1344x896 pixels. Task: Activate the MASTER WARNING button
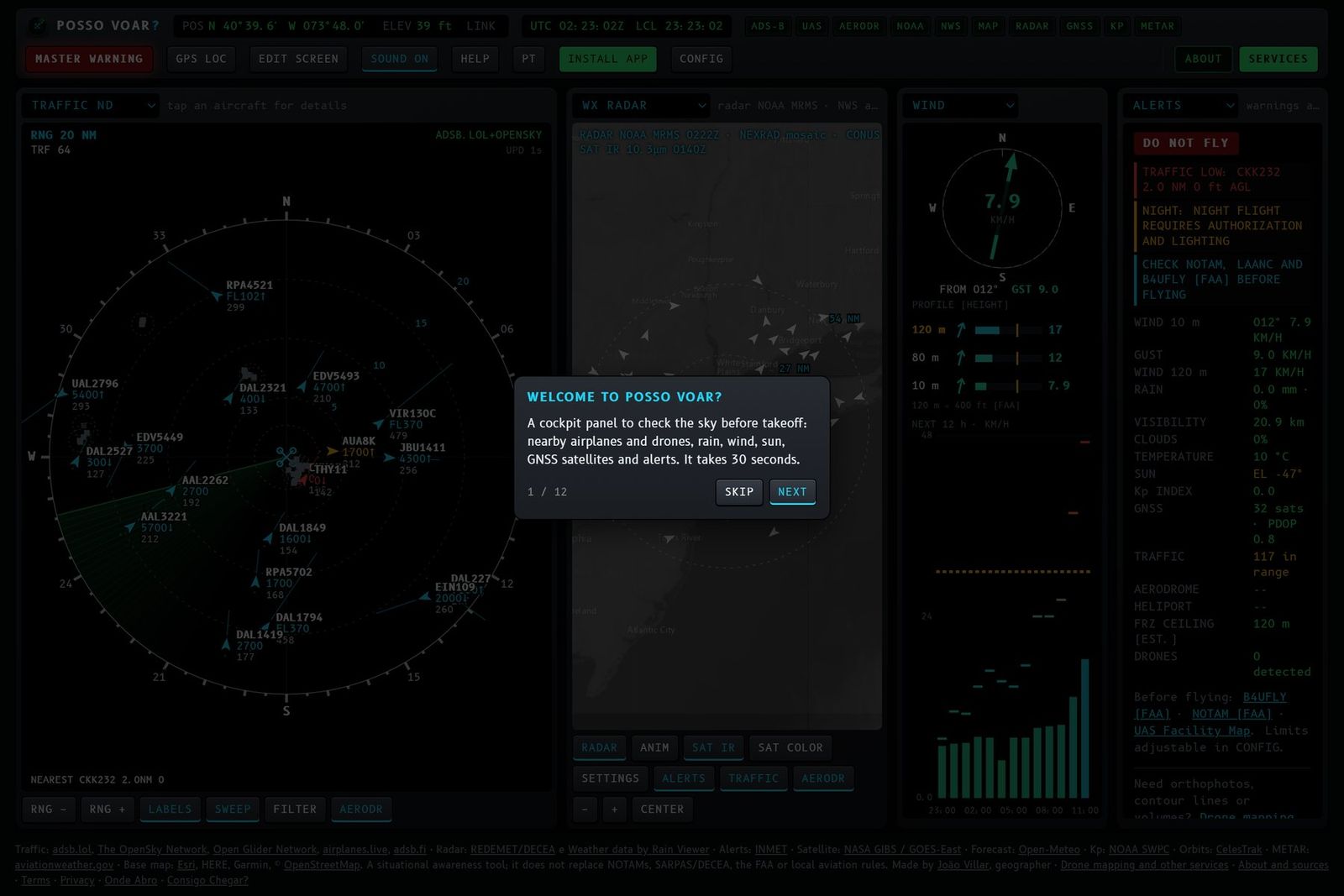click(89, 59)
